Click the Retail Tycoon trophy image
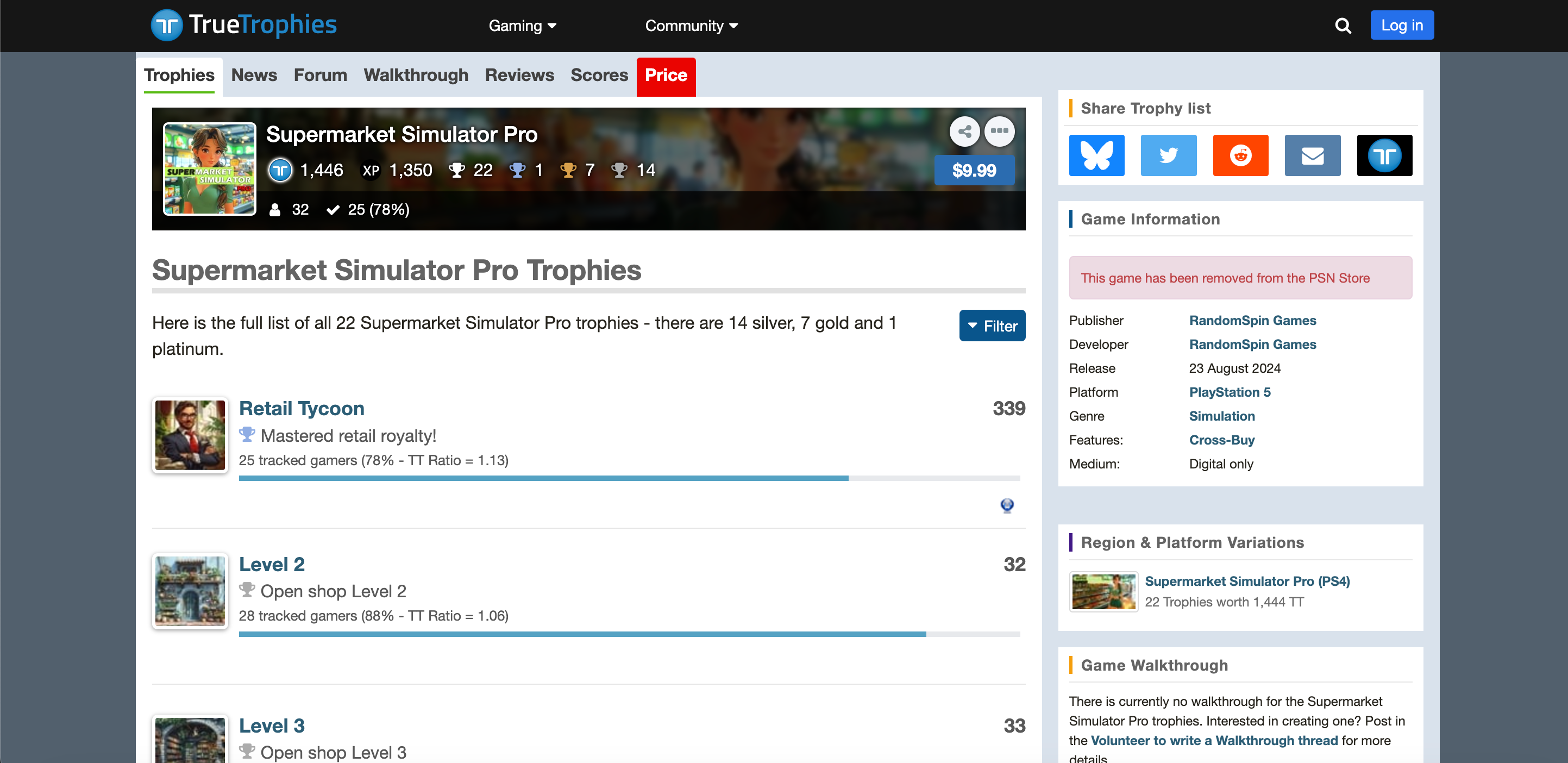Viewport: 1568px width, 763px height. click(190, 435)
